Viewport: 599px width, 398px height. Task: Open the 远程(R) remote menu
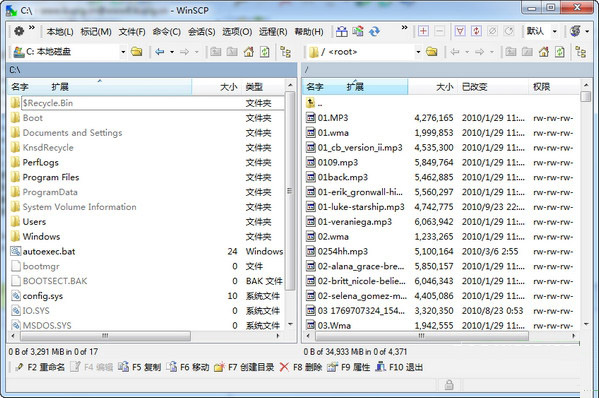[x=273, y=32]
